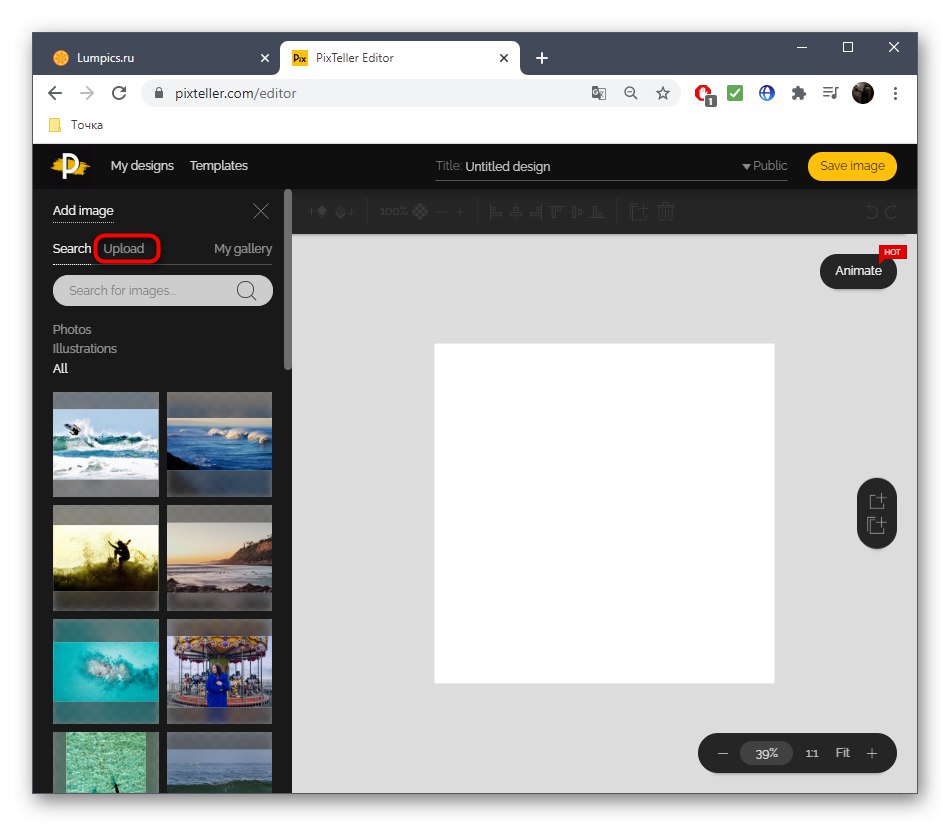Click the Animate button on the canvas
This screenshot has width=950, height=826.
858,271
